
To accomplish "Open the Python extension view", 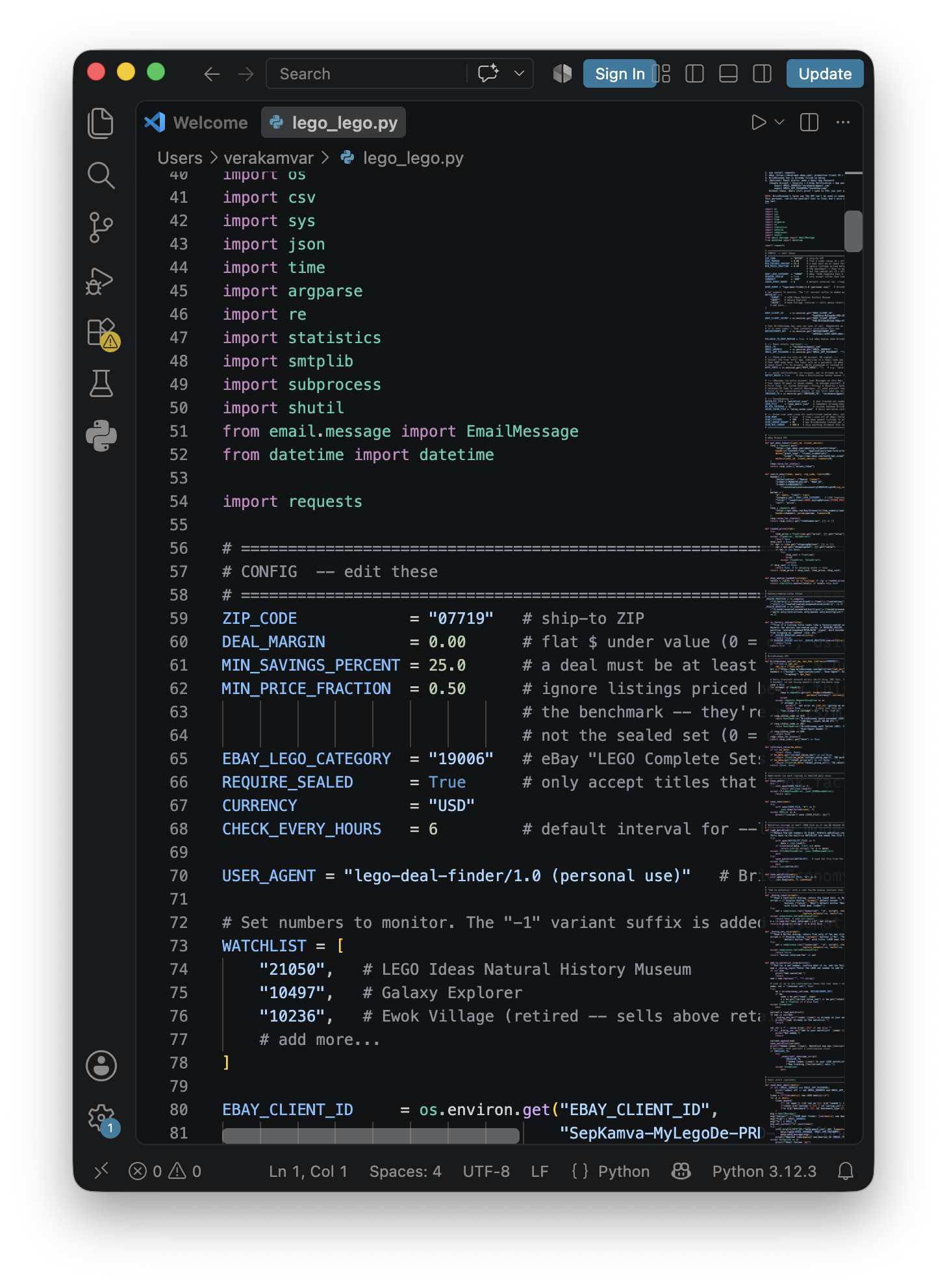I will 101,435.
